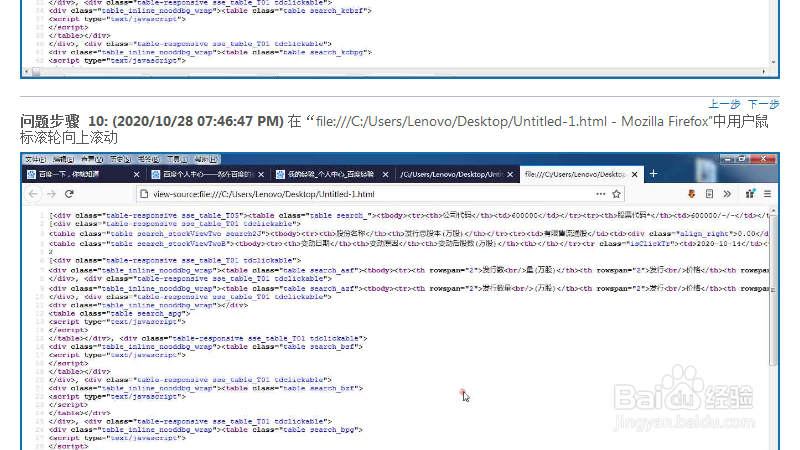Viewport: 800px width, 450px height.
Task: Open the 历史(S) menu in Firefox
Action: click(x=120, y=159)
